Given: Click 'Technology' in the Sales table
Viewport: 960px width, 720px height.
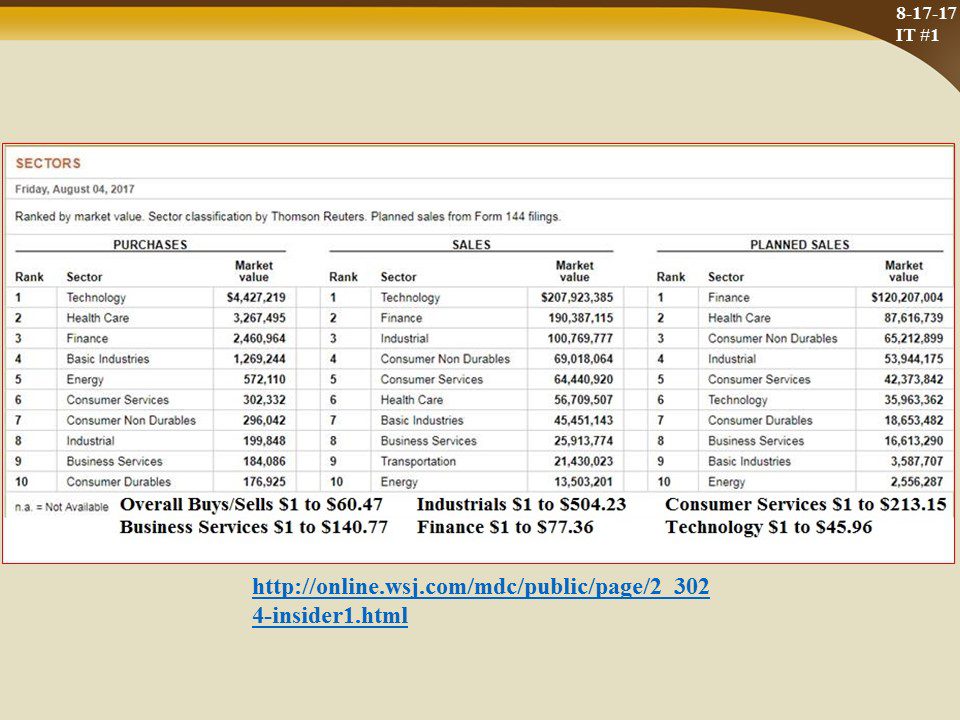Looking at the screenshot, I should coord(410,298).
